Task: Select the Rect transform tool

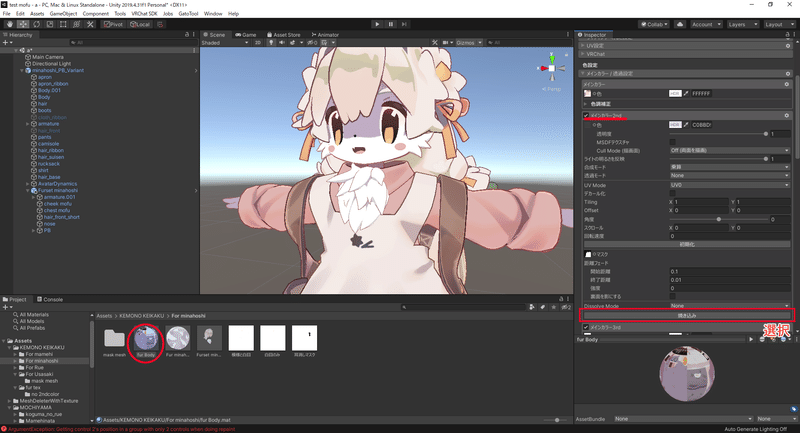Action: [63, 24]
